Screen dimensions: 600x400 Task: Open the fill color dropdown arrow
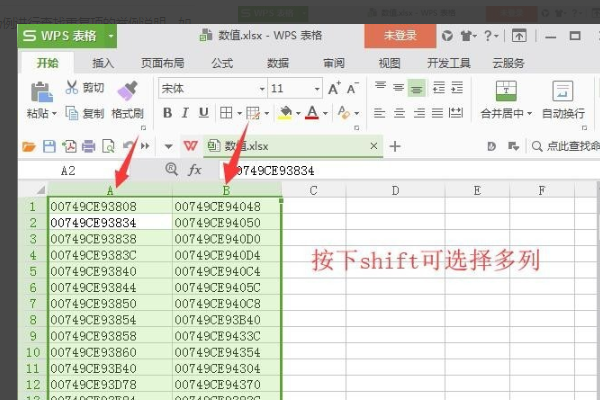298,113
